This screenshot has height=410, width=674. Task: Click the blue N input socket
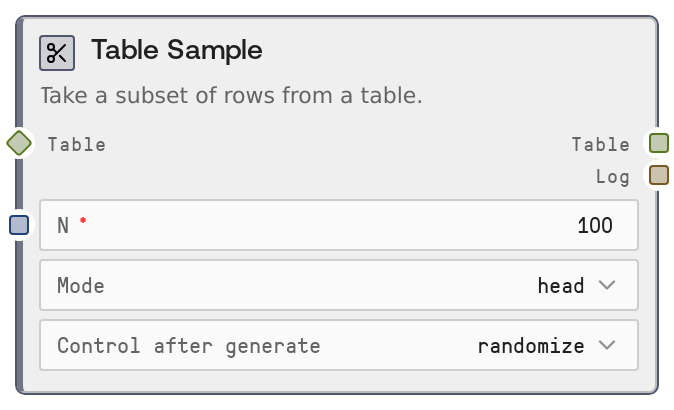pos(19,225)
